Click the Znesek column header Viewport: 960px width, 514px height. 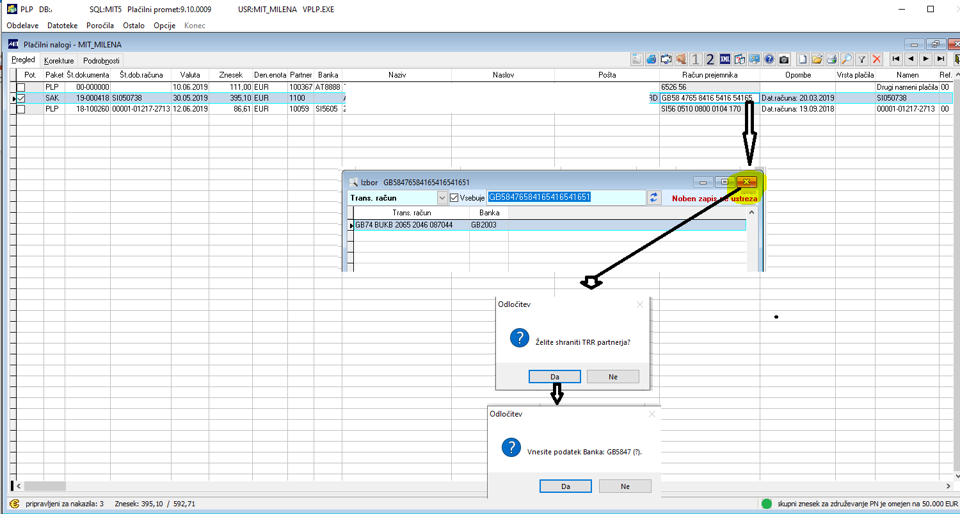(230, 75)
